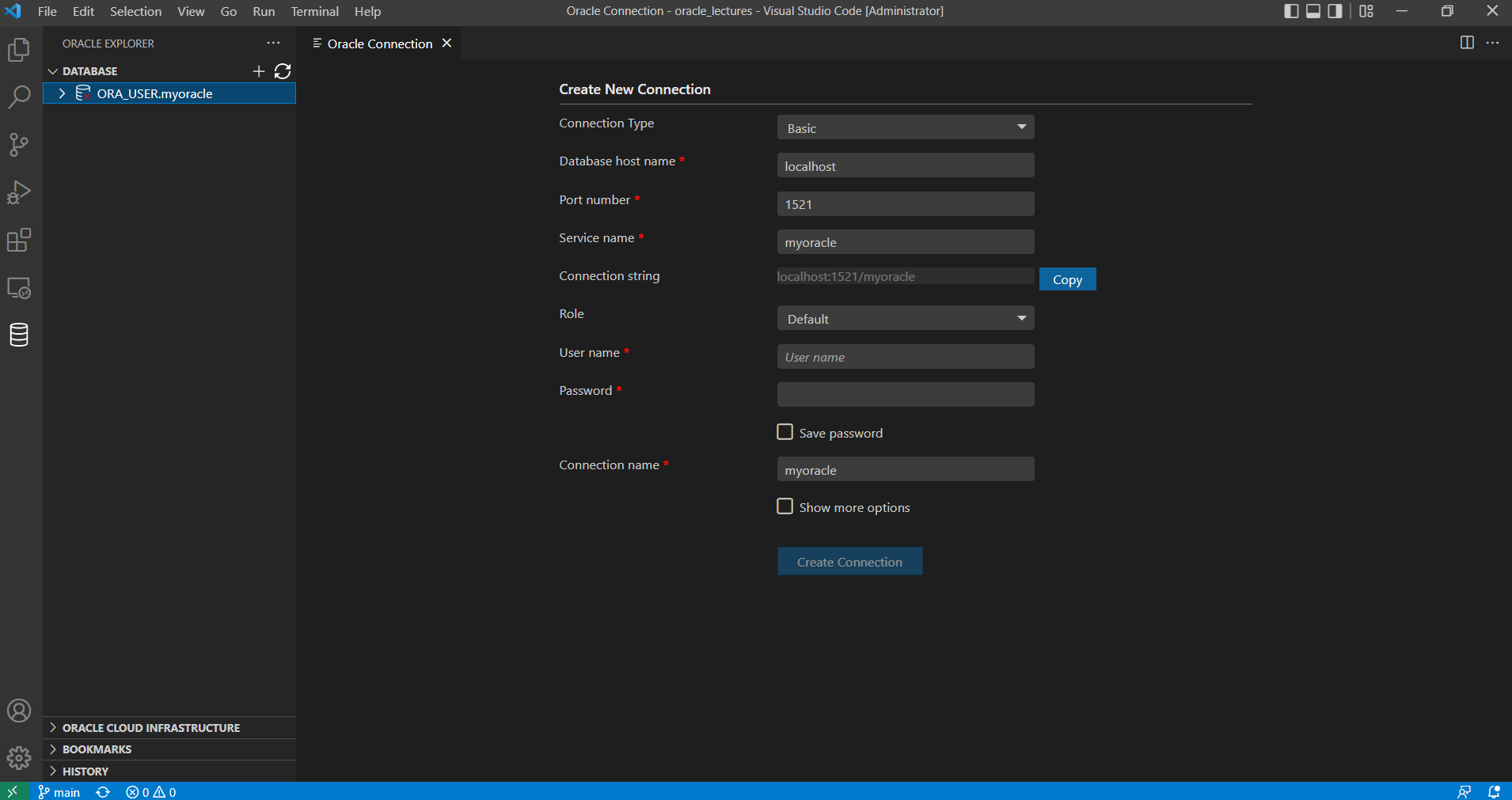
Task: Open notifications bell in status bar
Action: [1494, 791]
